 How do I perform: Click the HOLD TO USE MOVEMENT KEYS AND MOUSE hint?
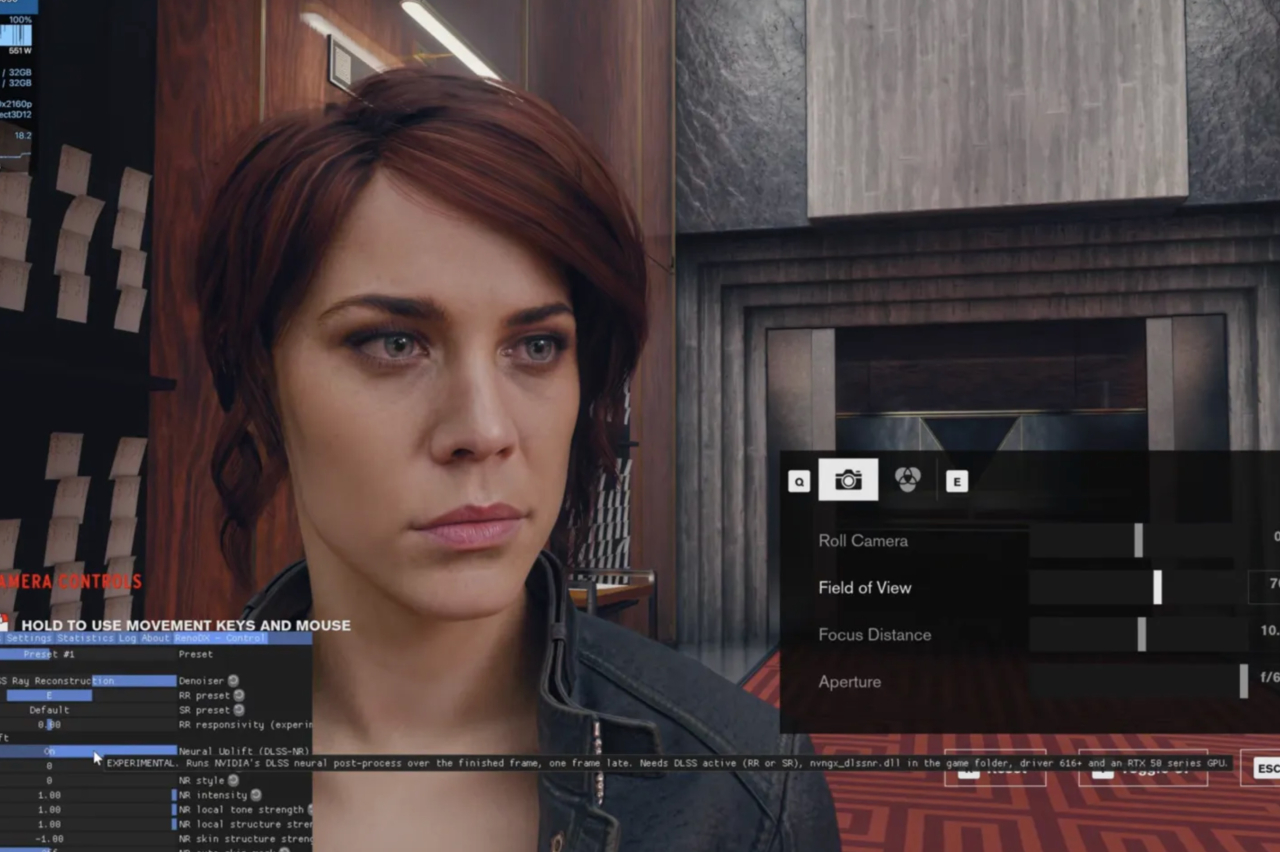pos(186,626)
